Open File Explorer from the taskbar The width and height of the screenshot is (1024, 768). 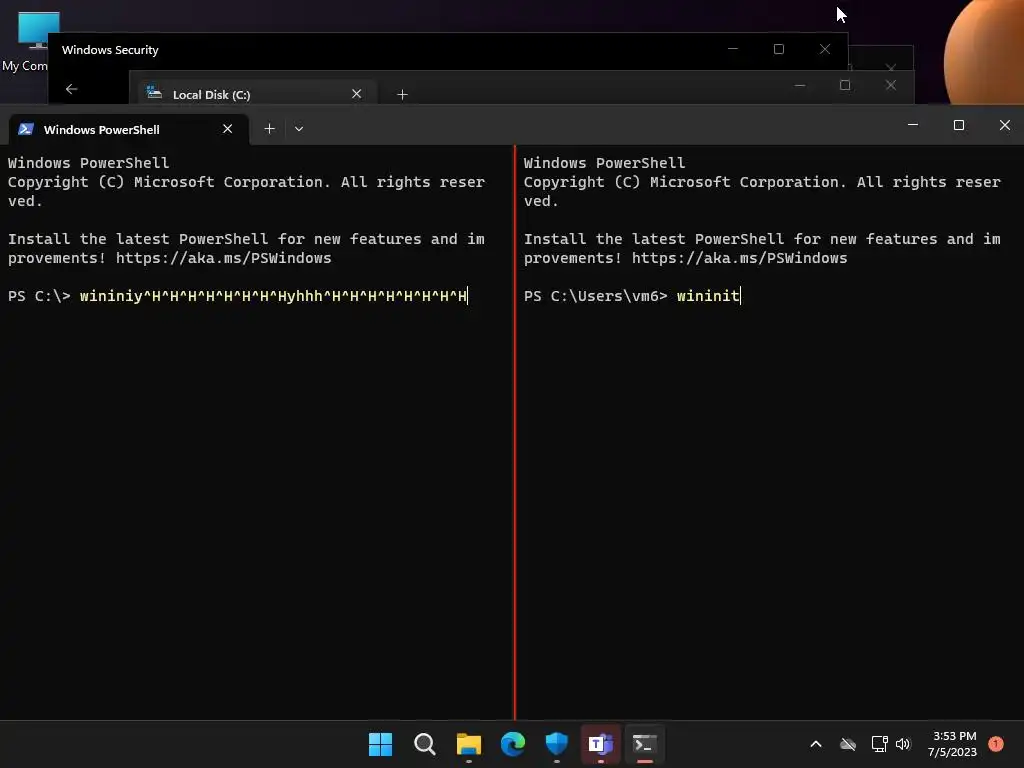click(x=469, y=744)
